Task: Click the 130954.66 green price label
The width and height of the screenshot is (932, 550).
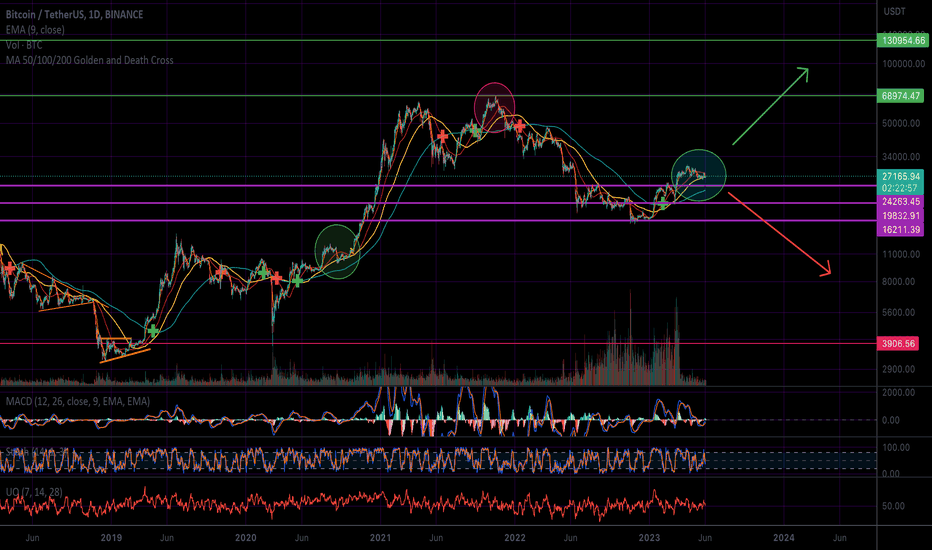Action: click(x=902, y=40)
